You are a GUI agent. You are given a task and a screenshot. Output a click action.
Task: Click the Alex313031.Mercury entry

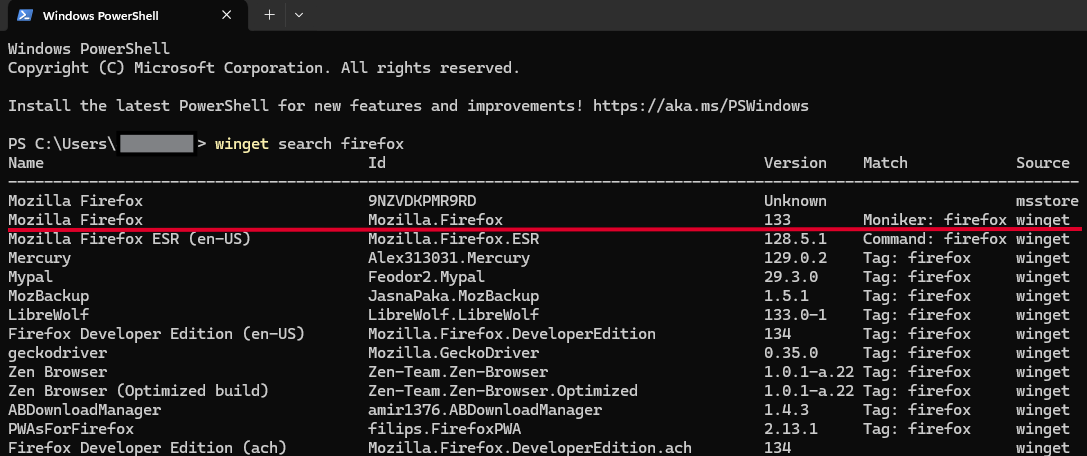pyautogui.click(x=449, y=258)
